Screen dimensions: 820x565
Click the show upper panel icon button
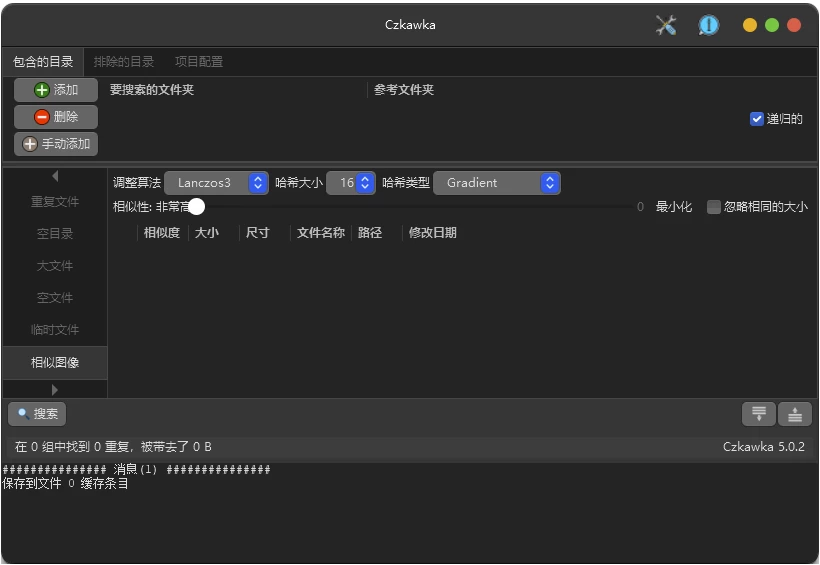click(758, 414)
